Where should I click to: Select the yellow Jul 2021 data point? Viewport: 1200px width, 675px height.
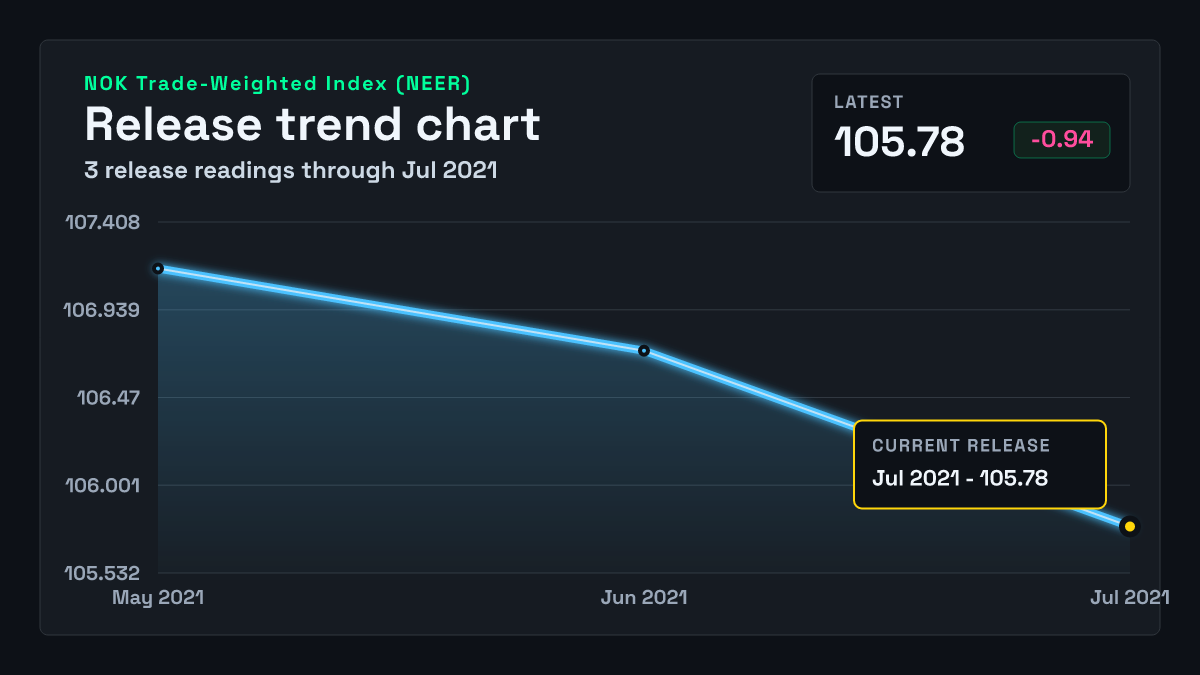pos(1130,526)
